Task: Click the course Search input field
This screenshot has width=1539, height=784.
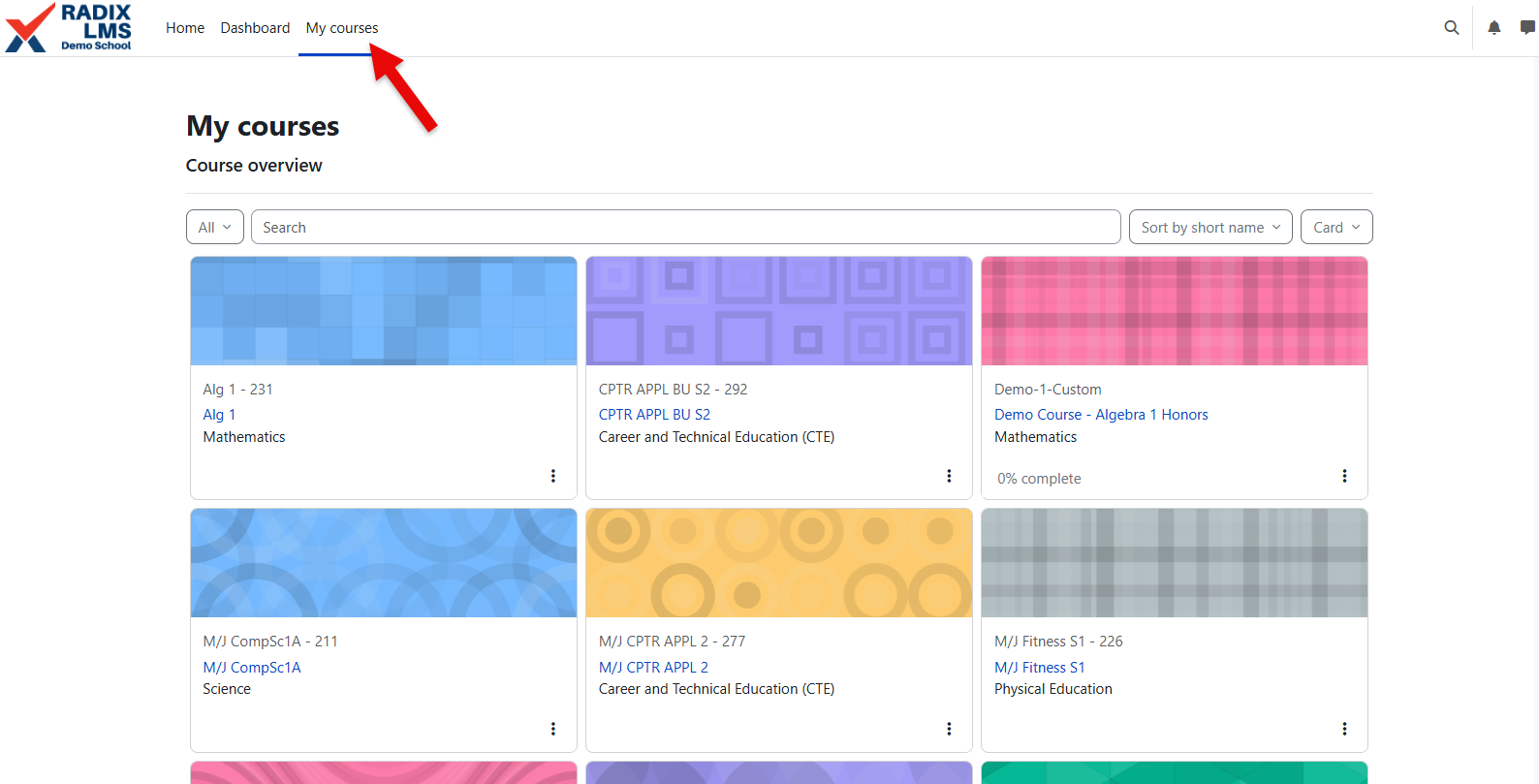Action: [x=686, y=227]
